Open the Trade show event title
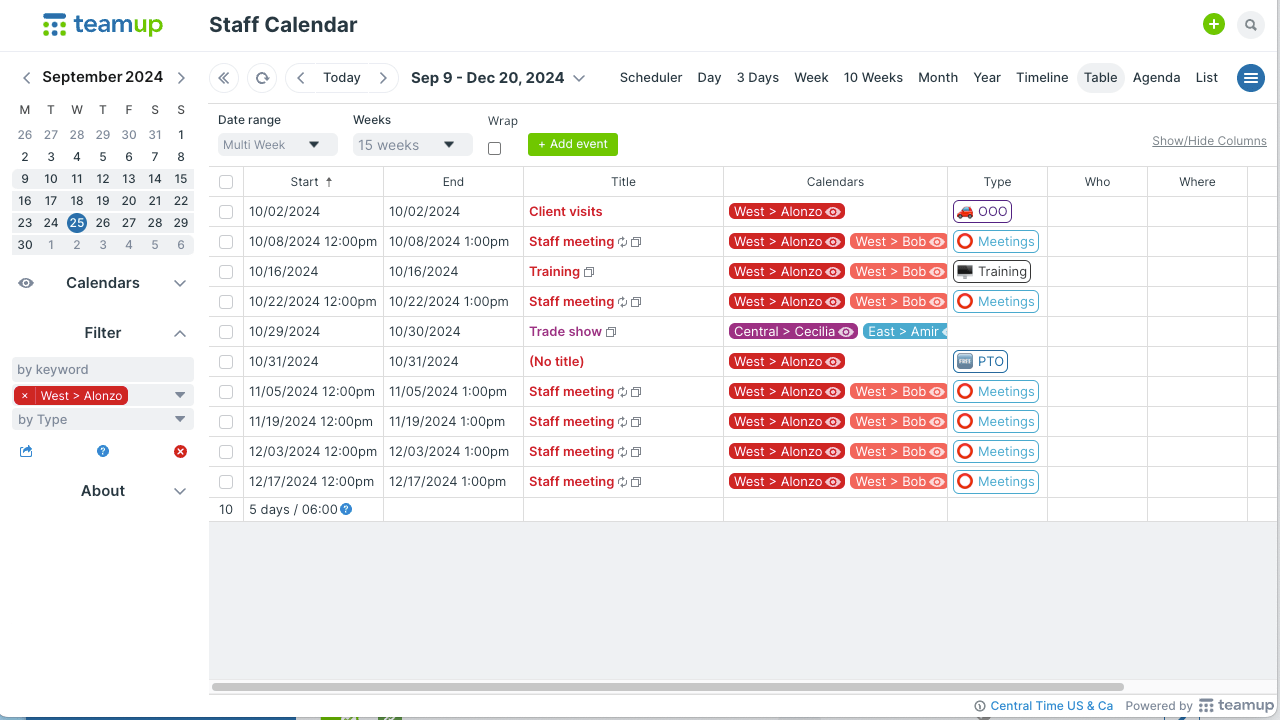Screen dimensions: 1280x720 pyautogui.click(x=565, y=332)
